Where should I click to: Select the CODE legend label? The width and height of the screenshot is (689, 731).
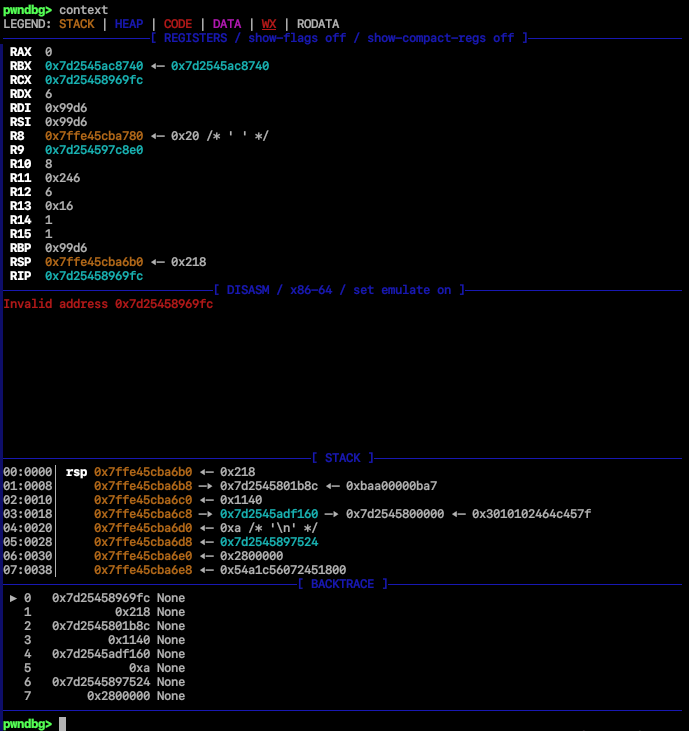[178, 24]
